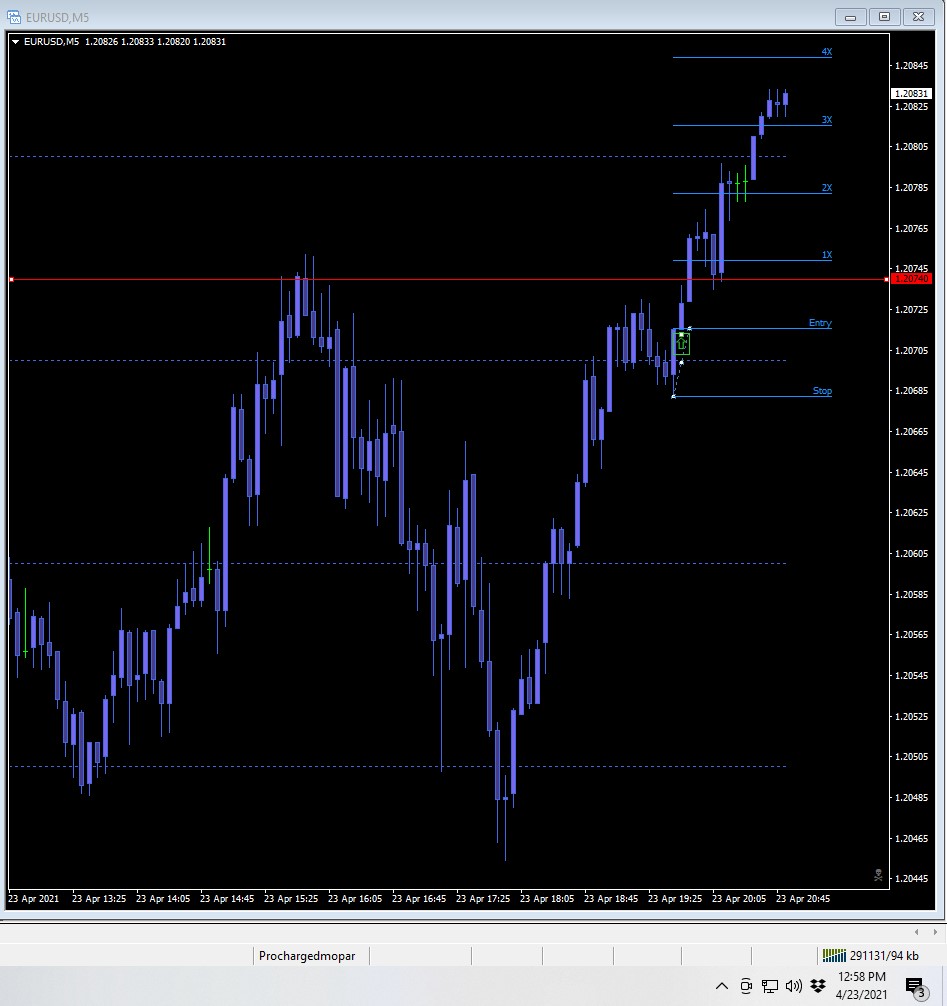Click the 23 Apr 20:45 time axis label
Image resolution: width=947 pixels, height=1006 pixels.
[x=803, y=899]
